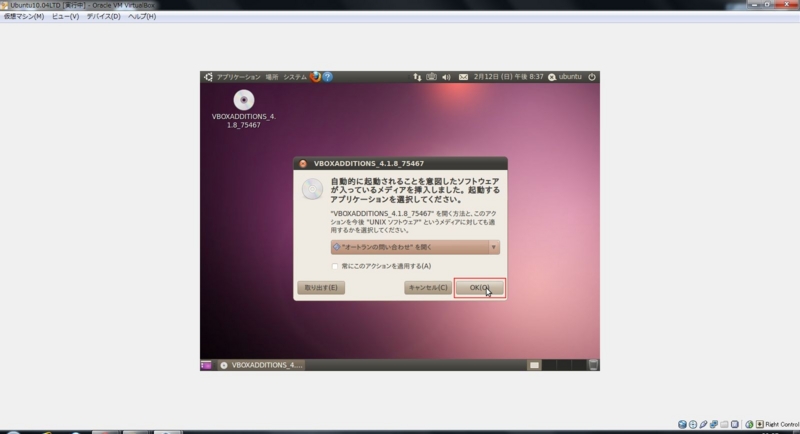
Task: Click the VirtualBox display status icon
Action: (735, 424)
